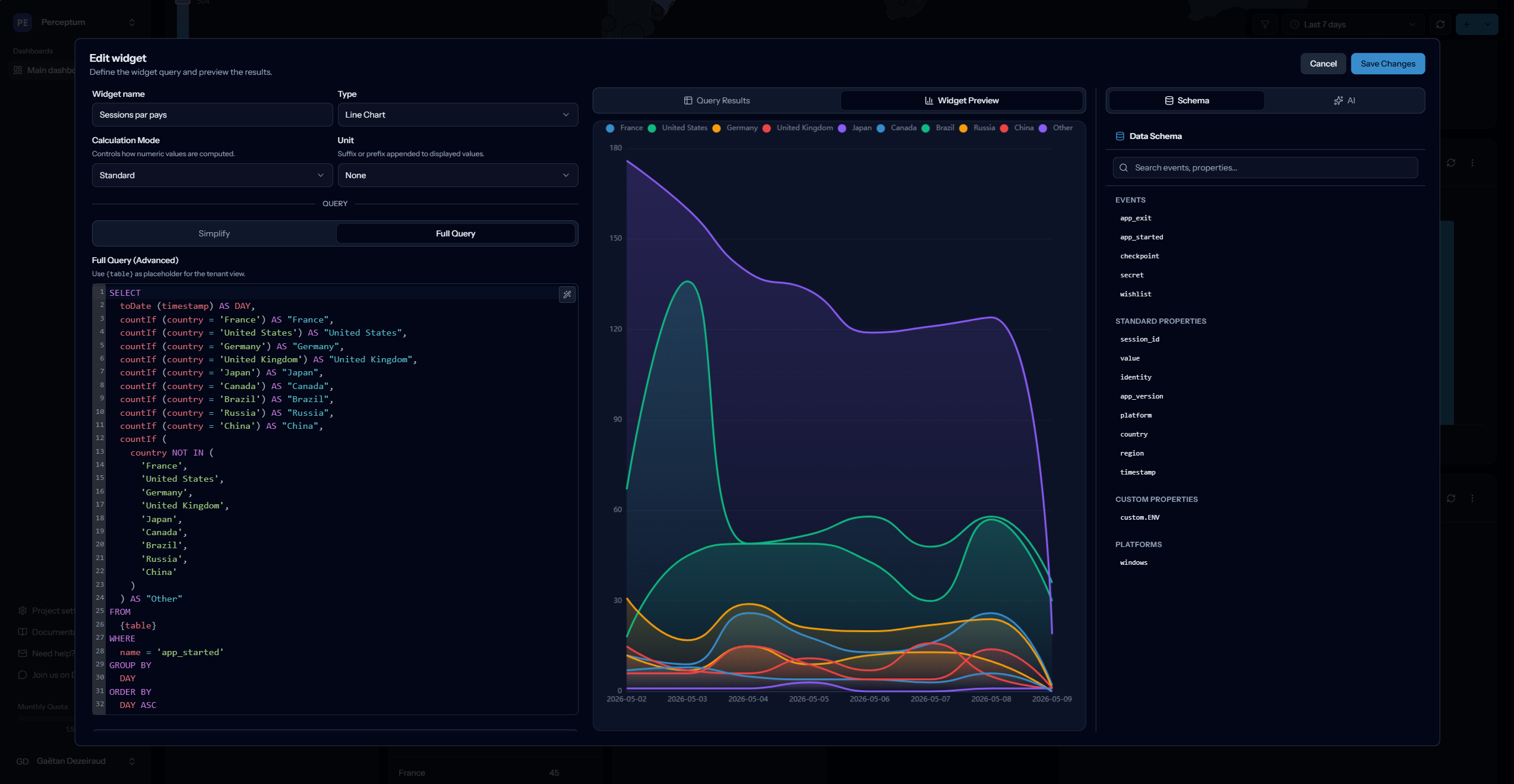Viewport: 1514px width, 784px height.
Task: Click the checkpoint event in schema
Action: tap(1139, 256)
